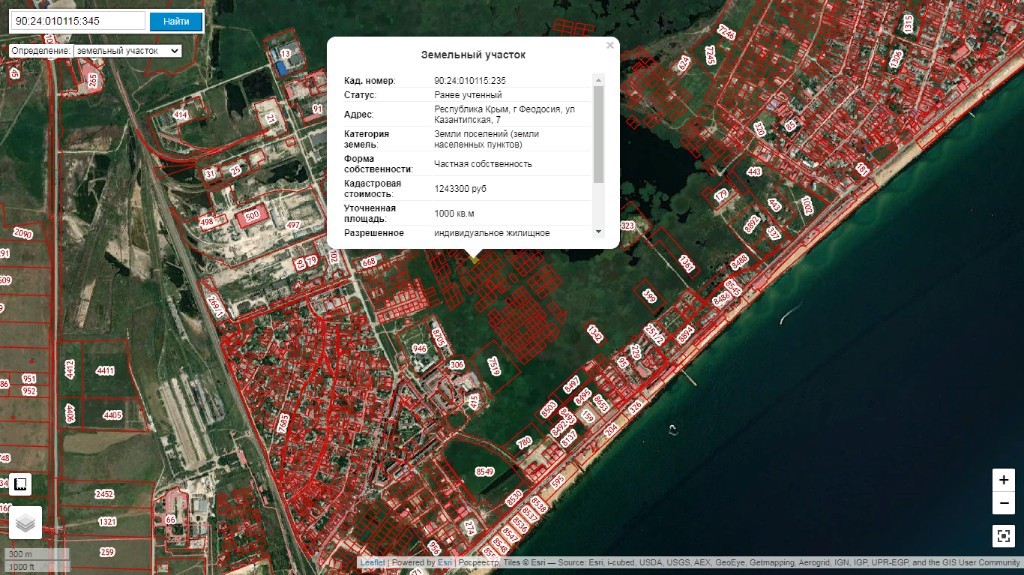
Task: Click popup scrollbar up arrow
Action: 599,79
